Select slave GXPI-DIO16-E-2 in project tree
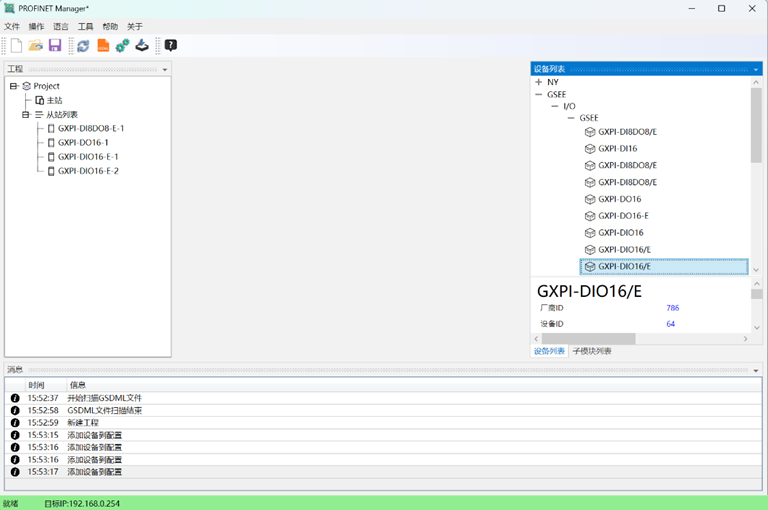768x510 pixels. [x=88, y=171]
